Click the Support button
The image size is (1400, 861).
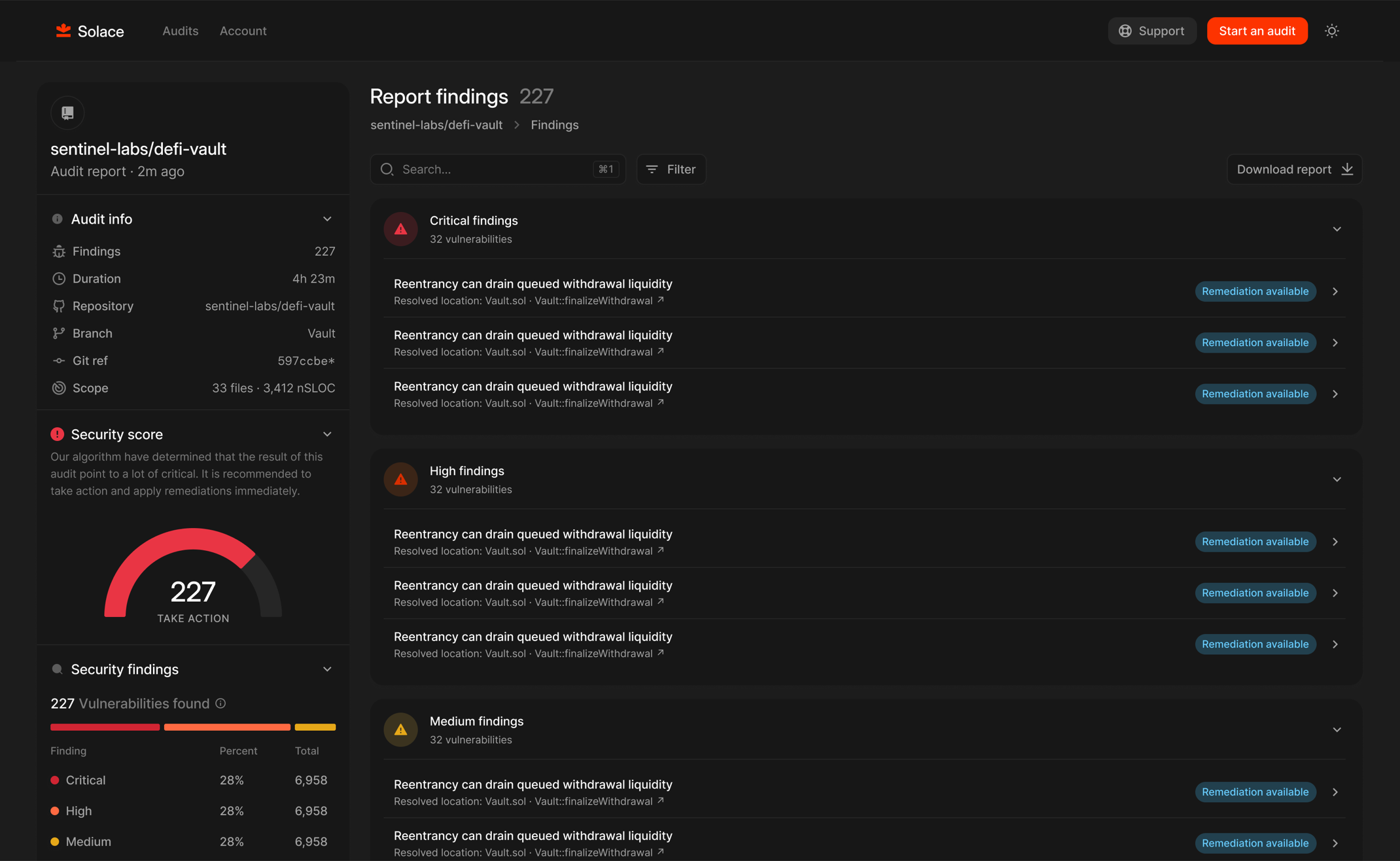point(1151,31)
